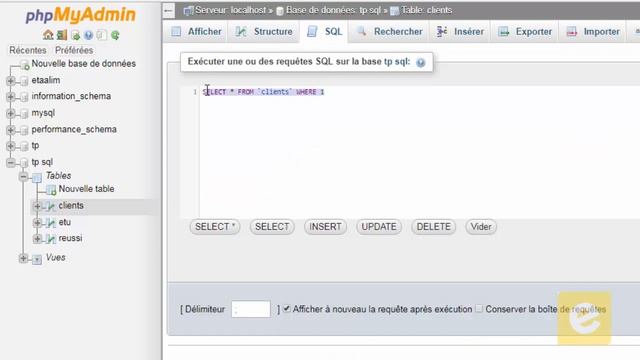Expand the mysql database node
640x360 pixels.
click(11, 113)
